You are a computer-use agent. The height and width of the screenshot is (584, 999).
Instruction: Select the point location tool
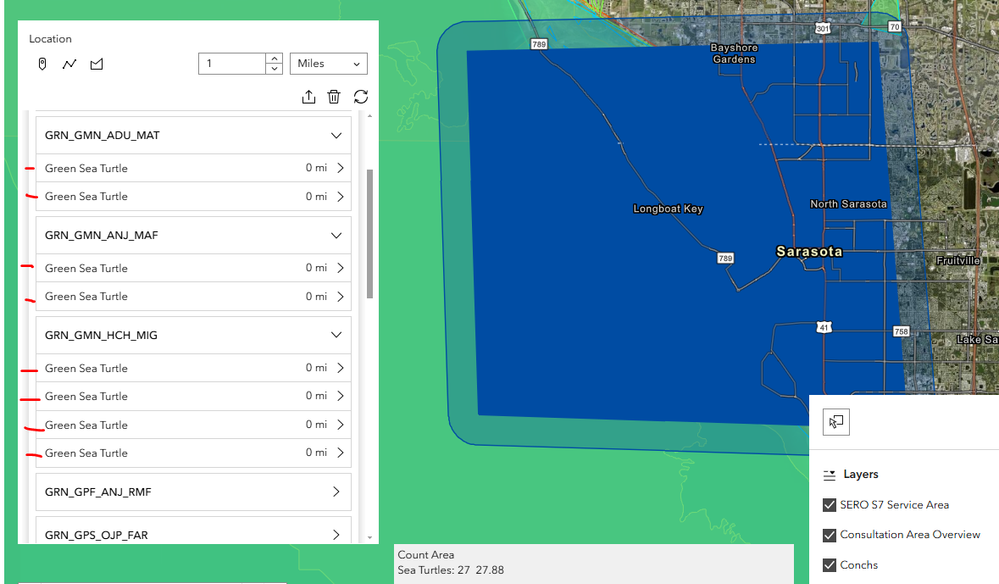[40, 63]
